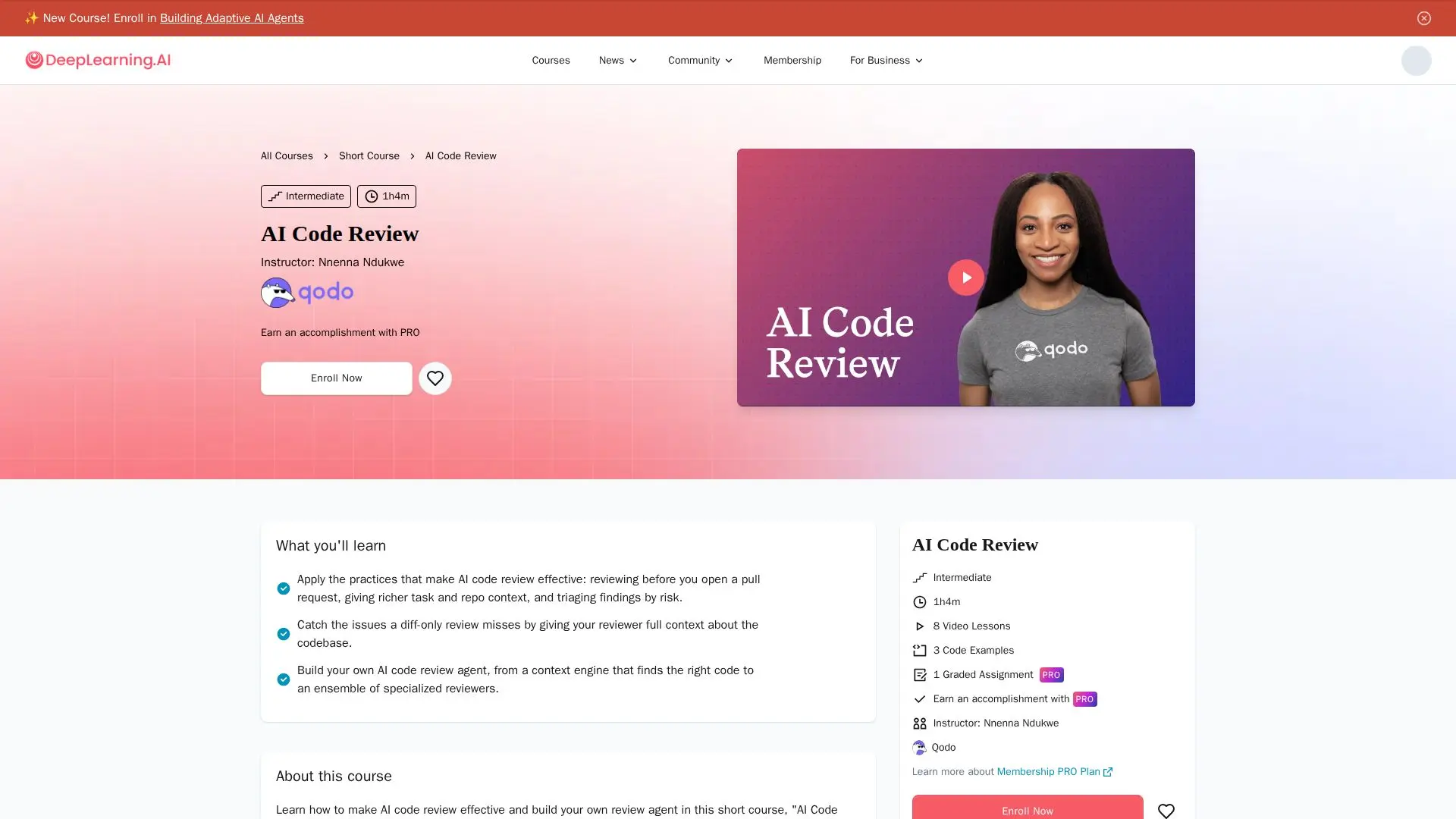Open the user avatar circle in header
Screen dimensions: 1456x819
tap(1416, 61)
